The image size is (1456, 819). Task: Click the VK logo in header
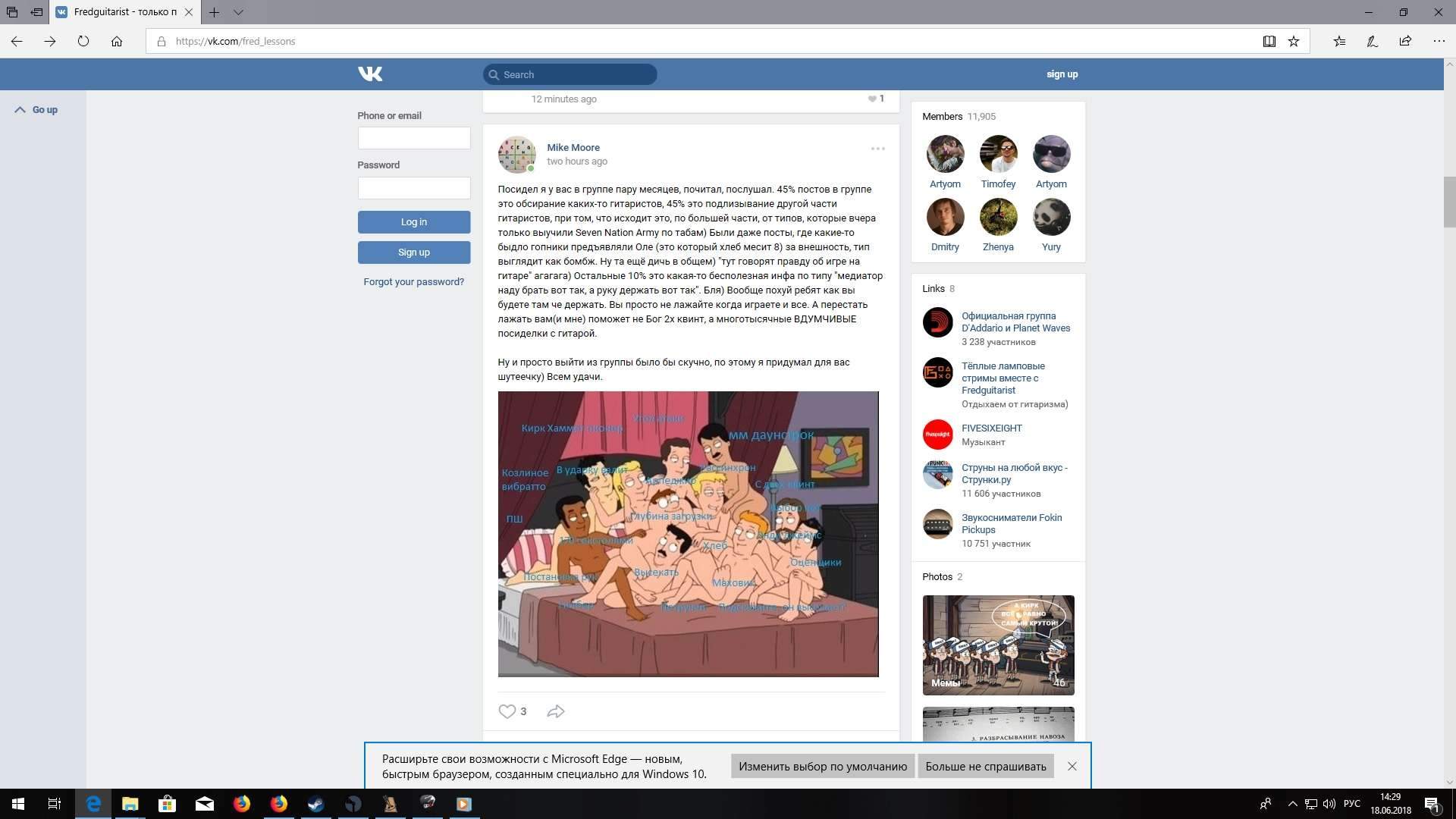[370, 74]
